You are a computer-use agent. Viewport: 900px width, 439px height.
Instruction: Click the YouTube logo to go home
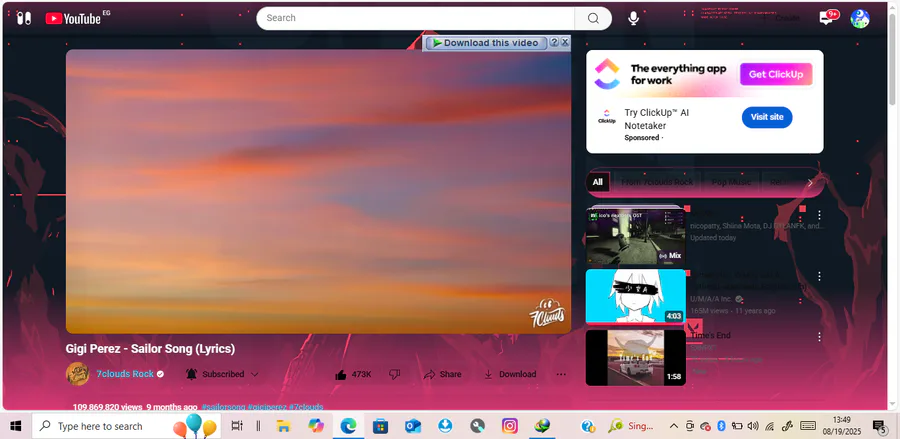(73, 18)
